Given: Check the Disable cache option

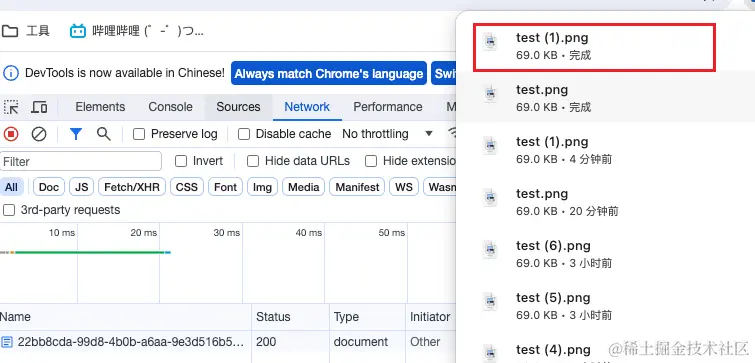Looking at the screenshot, I should pyautogui.click(x=244, y=134).
